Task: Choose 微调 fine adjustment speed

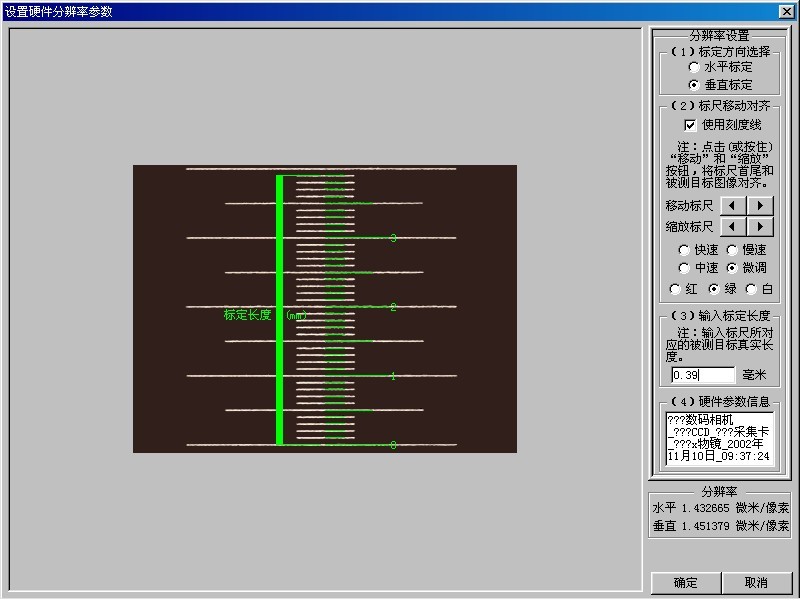Action: tap(732, 268)
